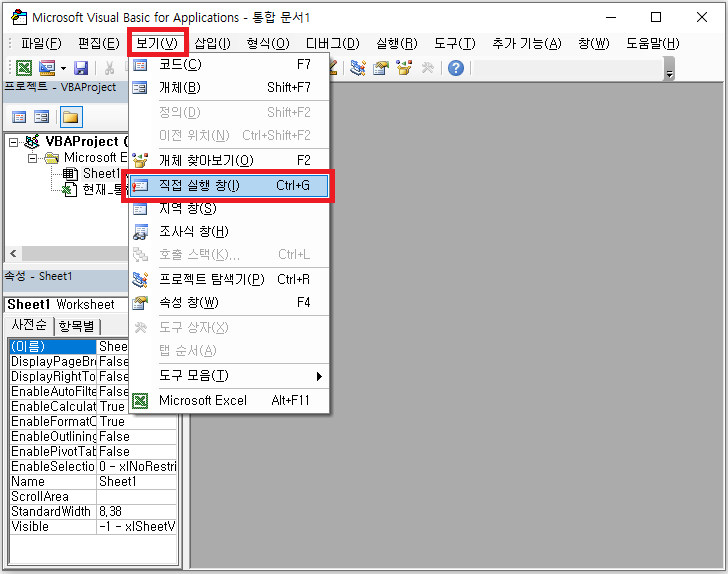728x574 pixels.
Task: Click Excel icon beside Microsoft Excel entry
Action: coord(140,400)
